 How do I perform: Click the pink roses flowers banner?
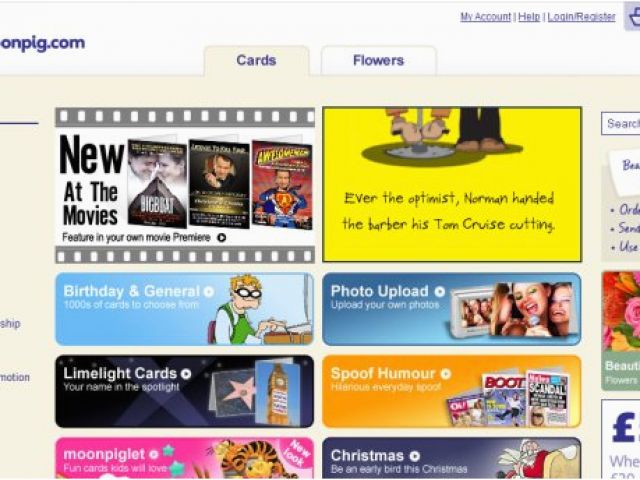621,331
